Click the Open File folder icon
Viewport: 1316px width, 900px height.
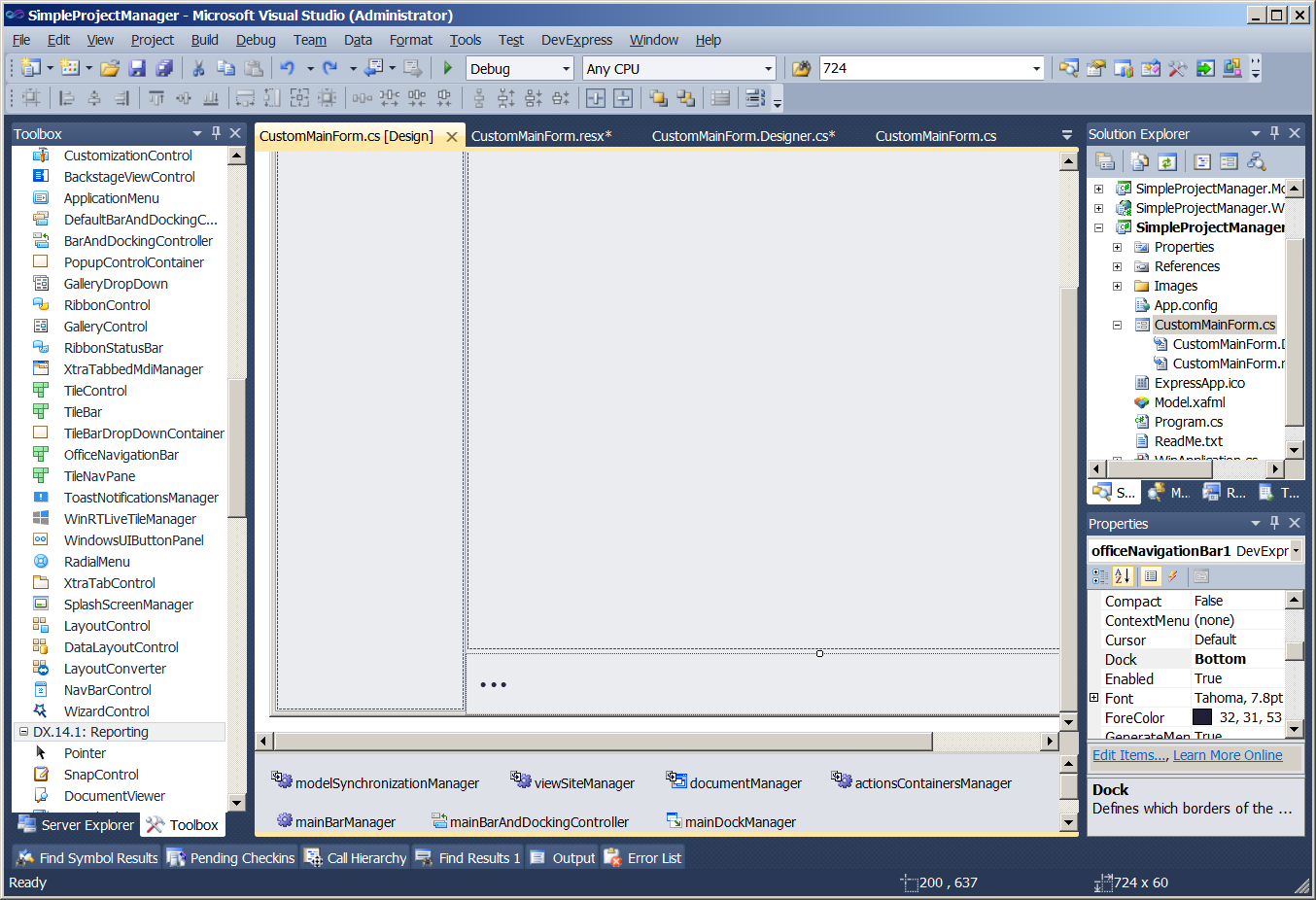(x=110, y=68)
